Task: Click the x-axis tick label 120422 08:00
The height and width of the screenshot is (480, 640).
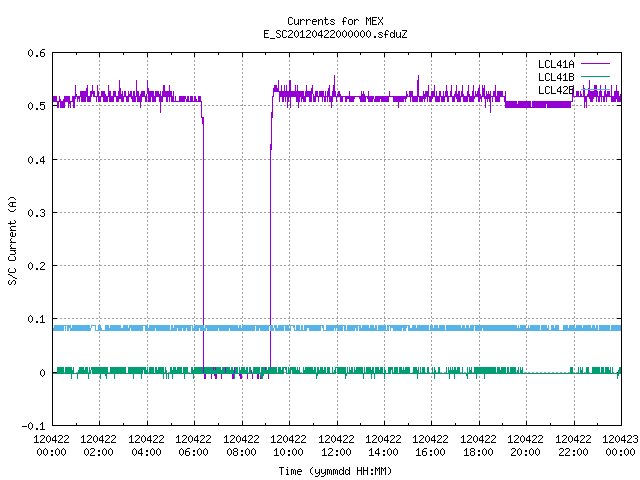Action: tap(241, 445)
